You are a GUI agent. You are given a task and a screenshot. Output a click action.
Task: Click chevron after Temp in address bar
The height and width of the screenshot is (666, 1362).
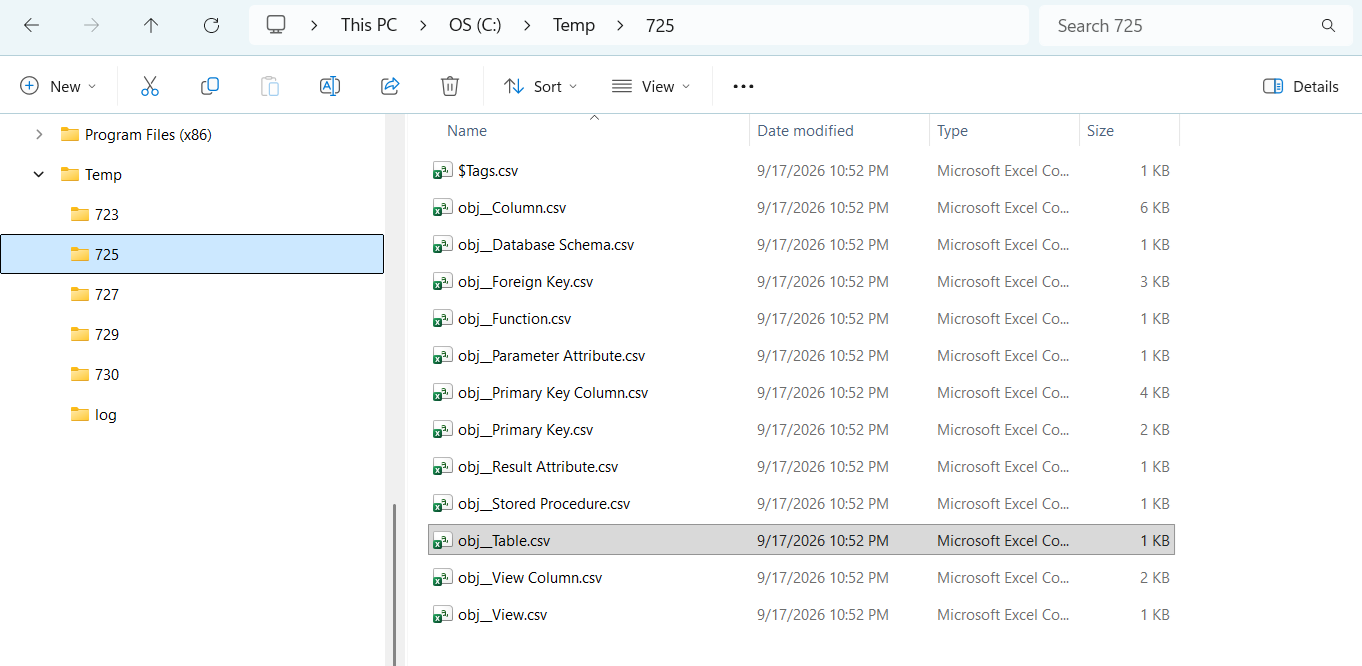click(x=621, y=26)
